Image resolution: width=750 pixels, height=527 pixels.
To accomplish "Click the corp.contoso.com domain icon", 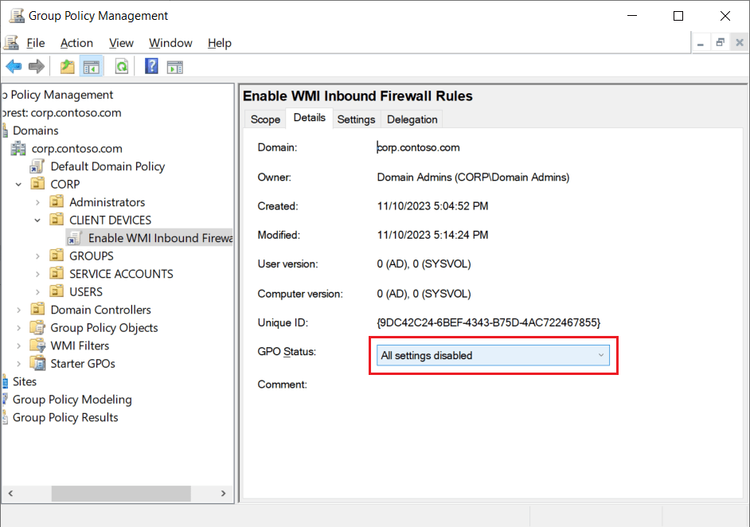I will click(18, 148).
